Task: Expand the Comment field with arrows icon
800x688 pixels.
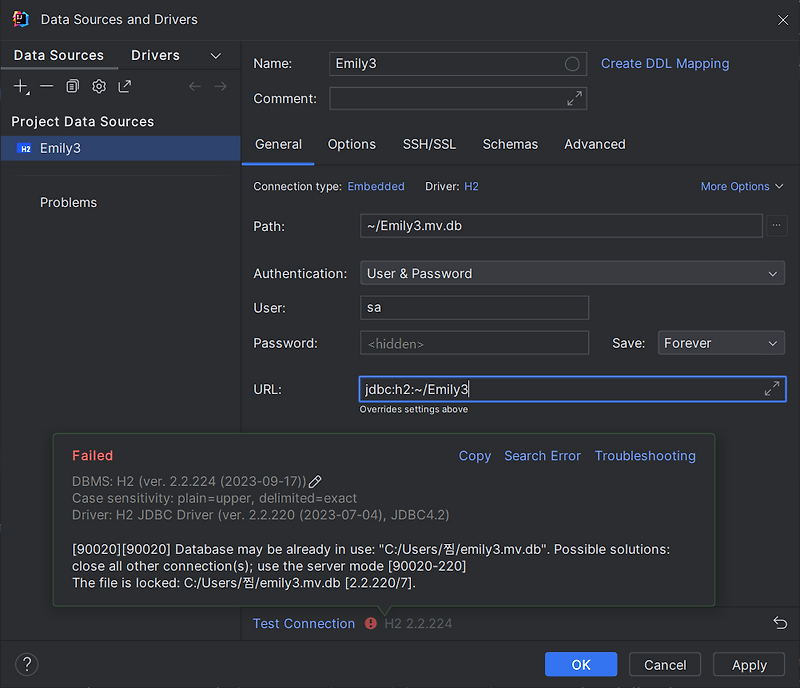Action: (574, 99)
